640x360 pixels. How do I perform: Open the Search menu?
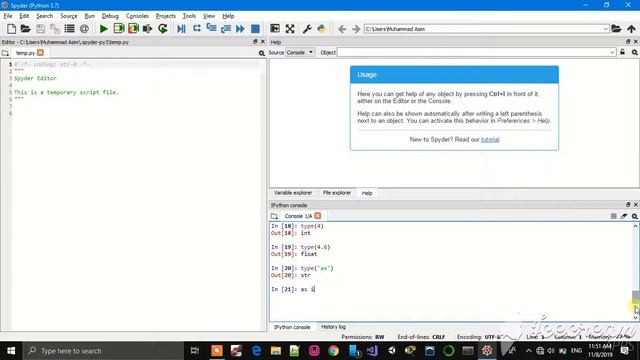[x=44, y=16]
